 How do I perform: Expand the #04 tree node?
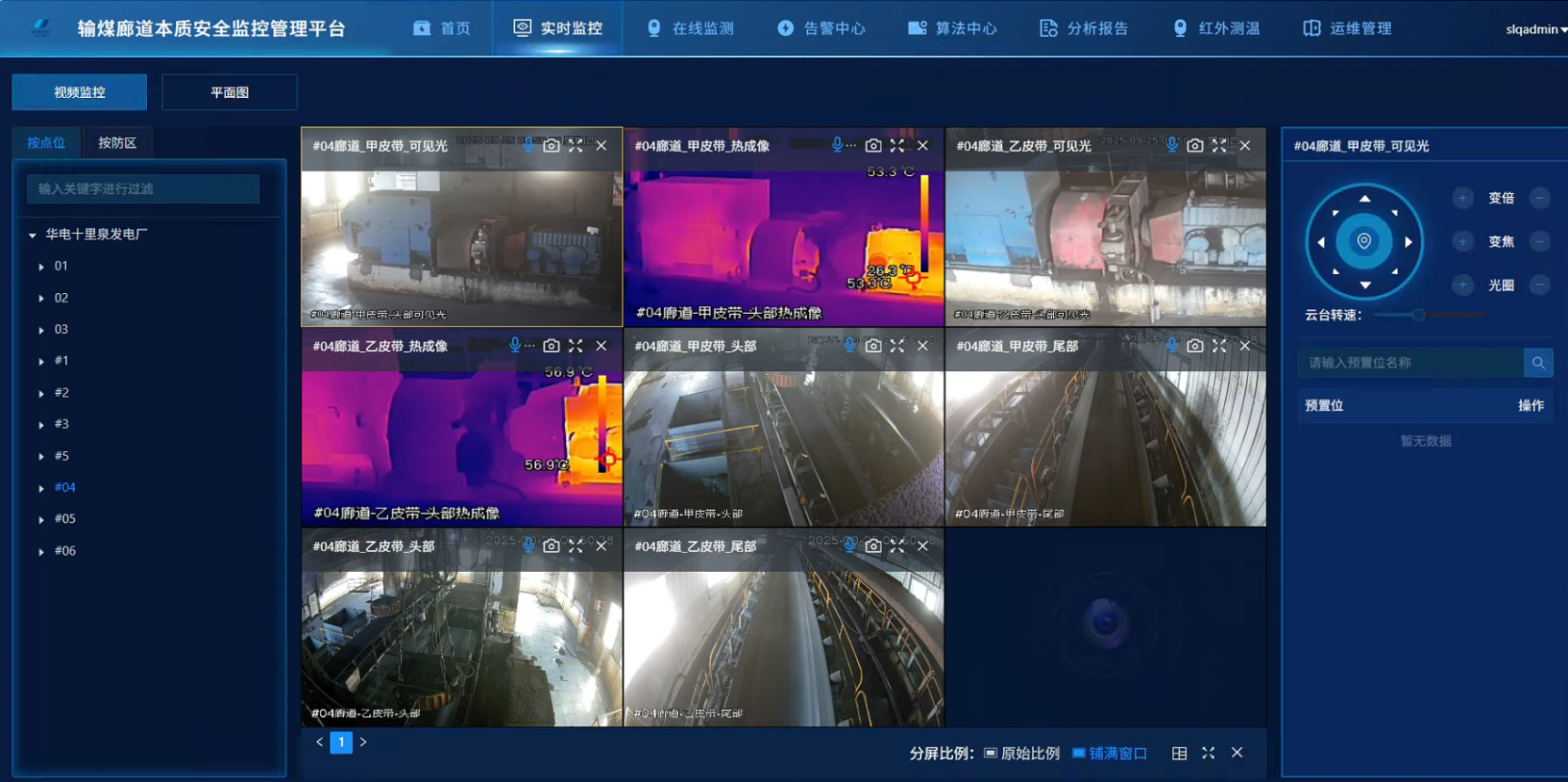(x=41, y=488)
